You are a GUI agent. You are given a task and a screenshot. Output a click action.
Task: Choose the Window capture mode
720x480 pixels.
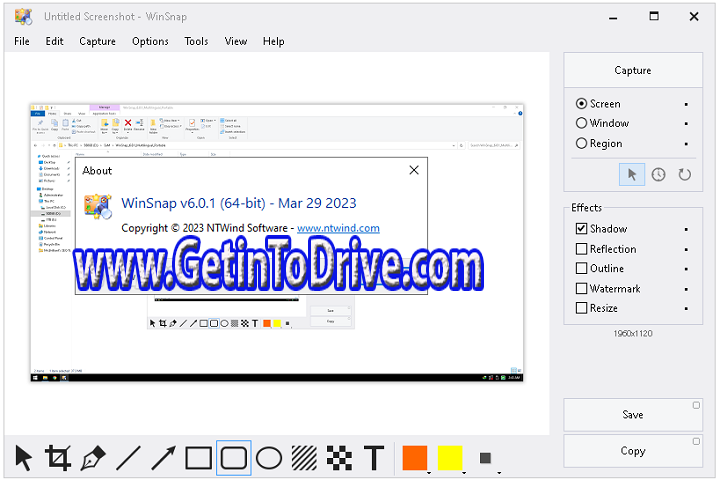click(x=581, y=123)
